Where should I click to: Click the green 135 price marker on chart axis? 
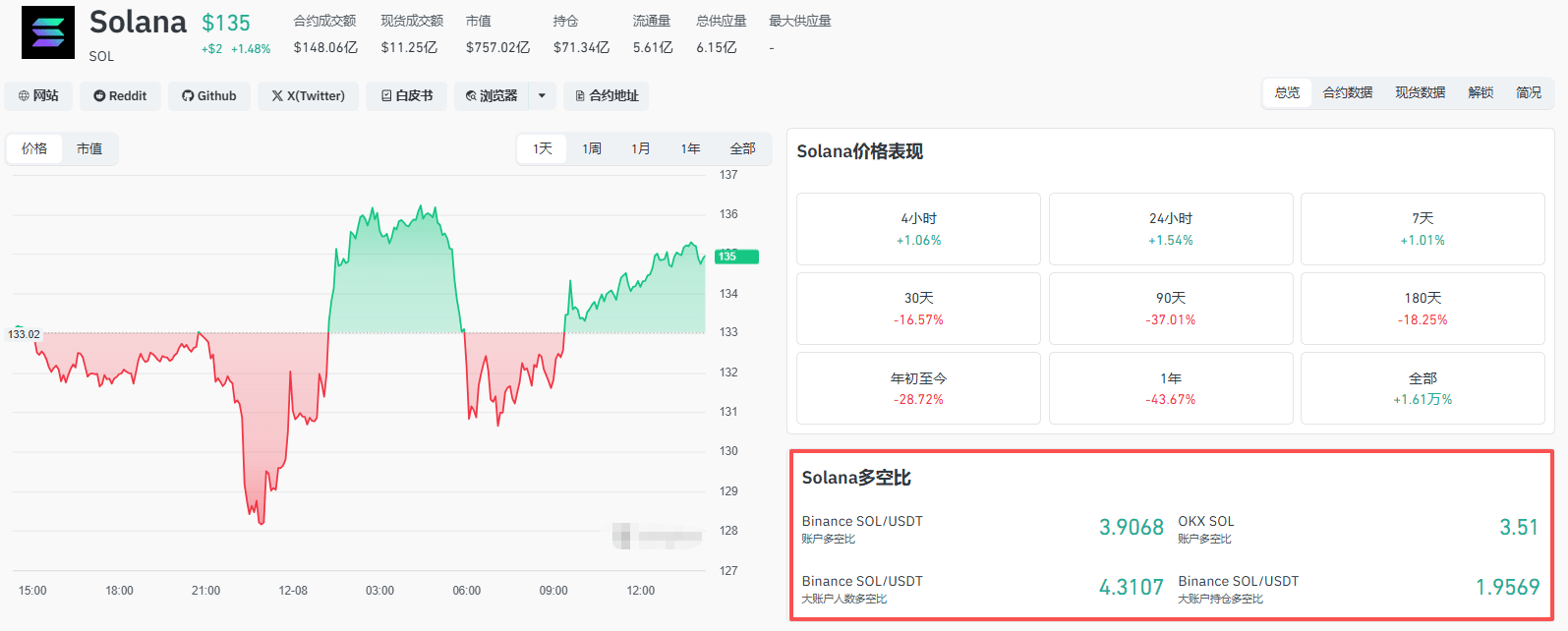click(x=736, y=257)
